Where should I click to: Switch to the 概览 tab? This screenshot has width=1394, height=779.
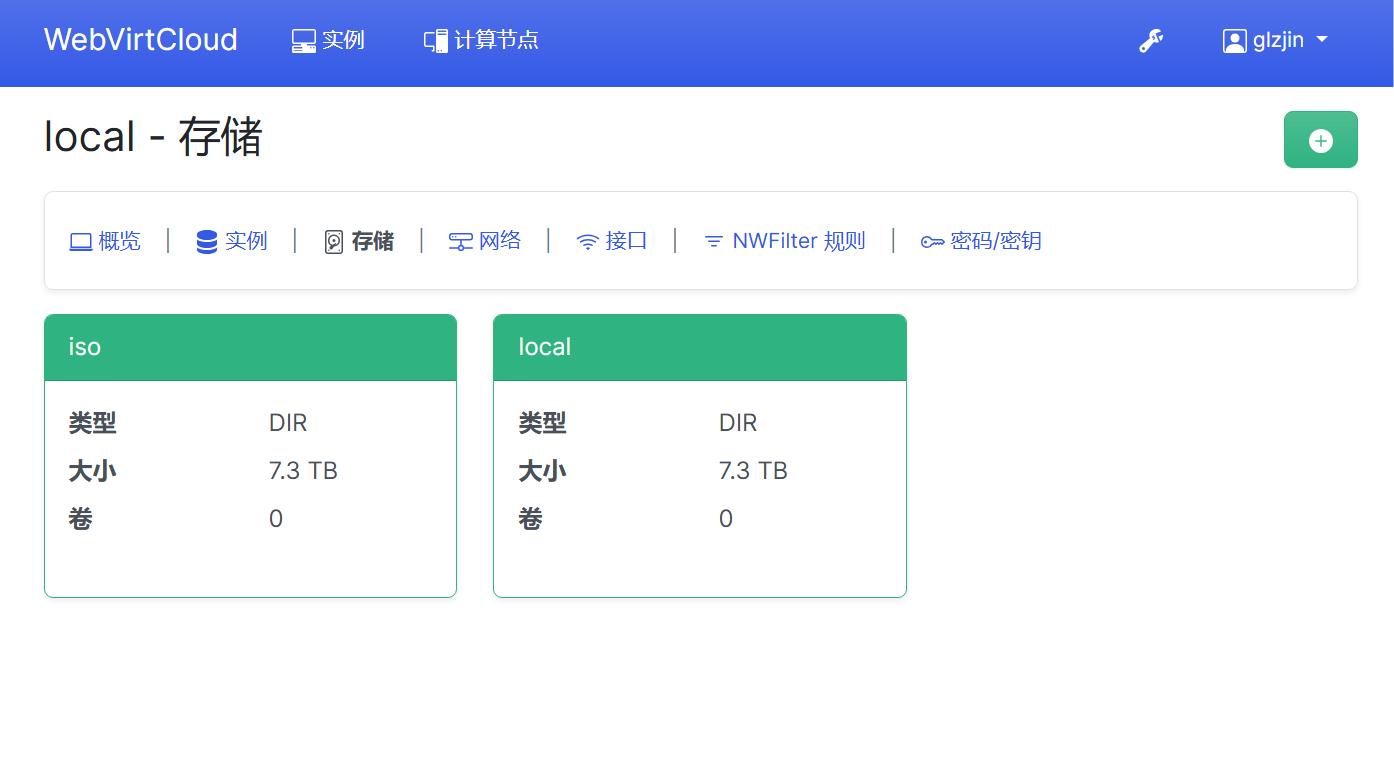point(119,241)
